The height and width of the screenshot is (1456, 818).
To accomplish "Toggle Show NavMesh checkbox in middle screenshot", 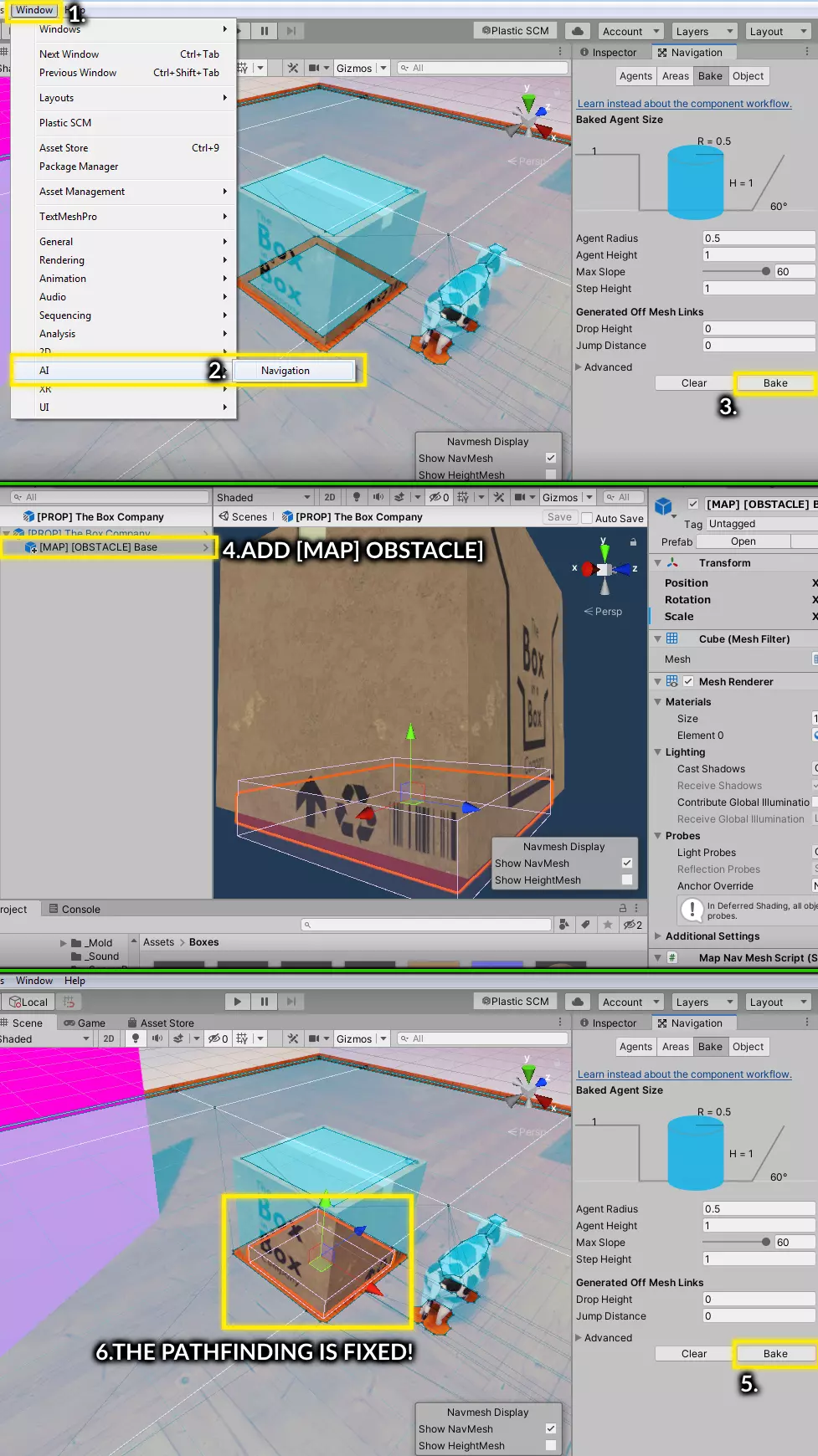I will click(627, 863).
